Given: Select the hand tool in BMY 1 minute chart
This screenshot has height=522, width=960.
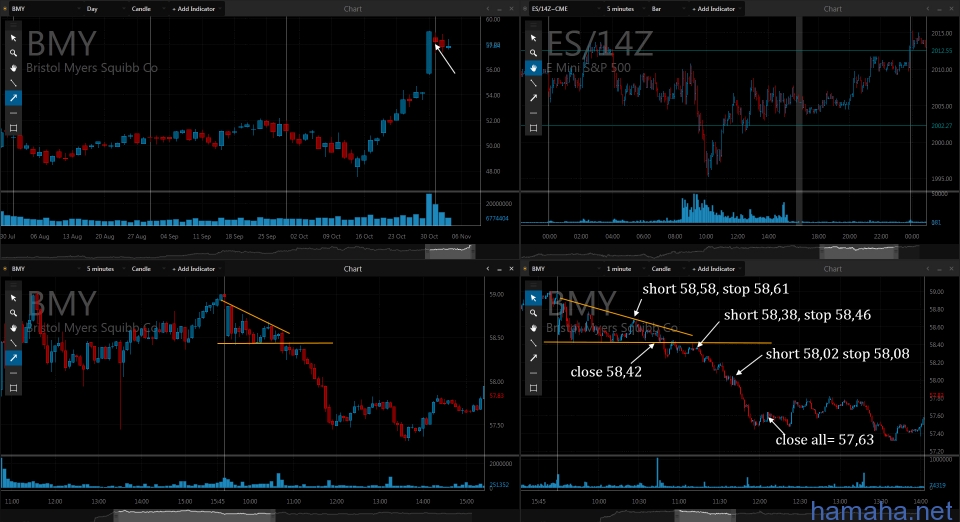Looking at the screenshot, I should pos(533,328).
